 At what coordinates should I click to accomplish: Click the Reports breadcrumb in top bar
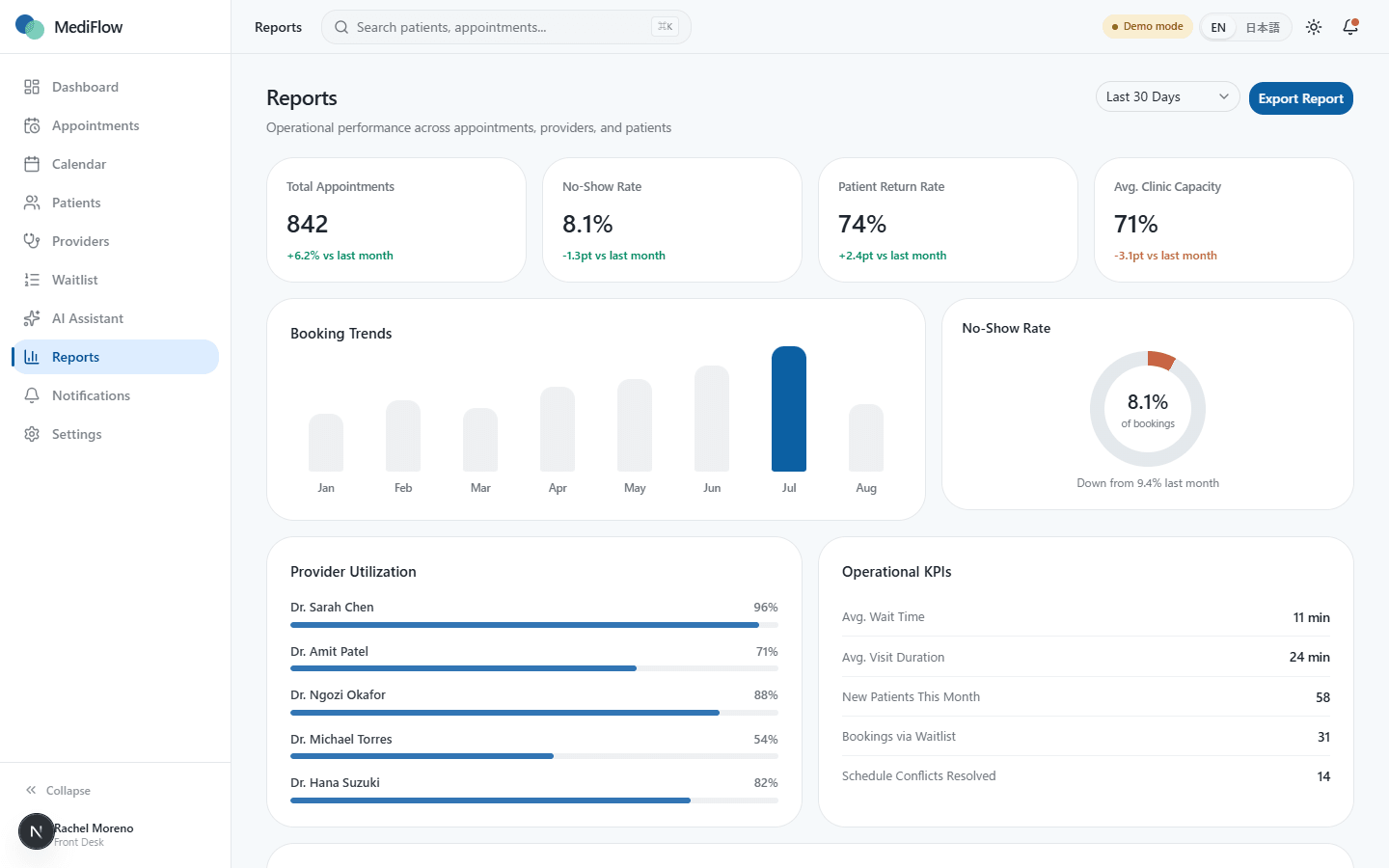pyautogui.click(x=278, y=27)
